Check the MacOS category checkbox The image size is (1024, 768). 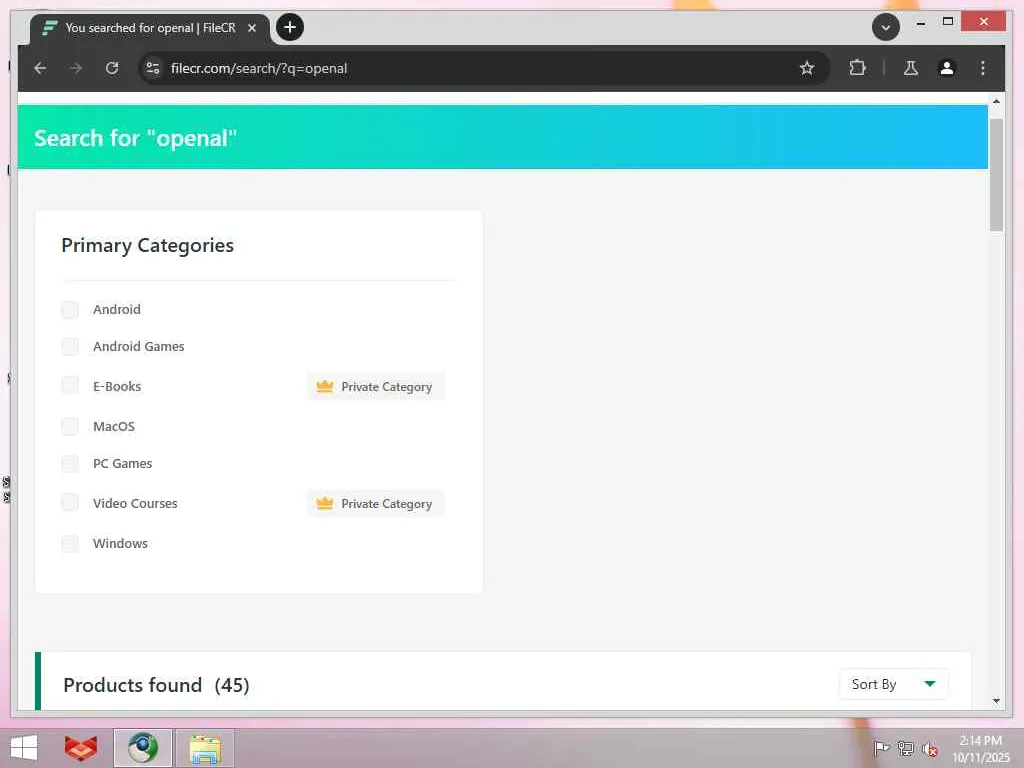pyautogui.click(x=70, y=426)
